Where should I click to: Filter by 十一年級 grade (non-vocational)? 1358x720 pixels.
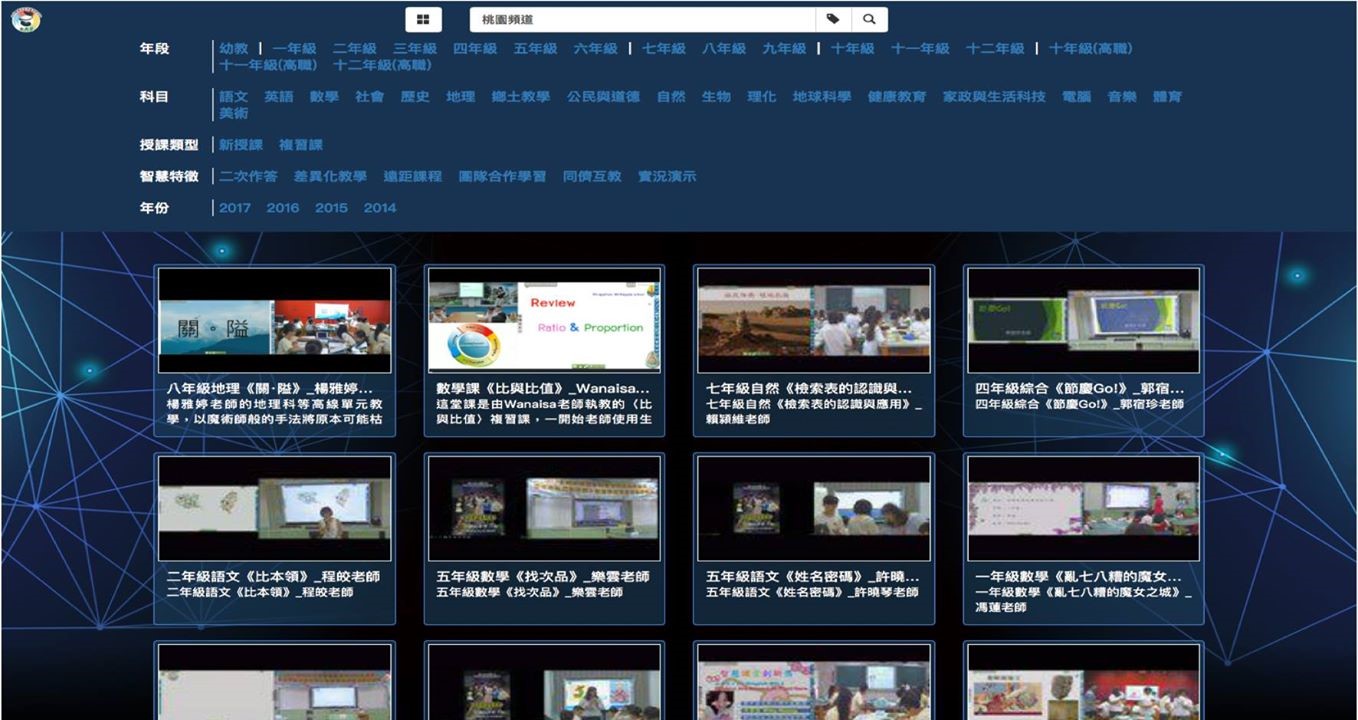coord(920,48)
